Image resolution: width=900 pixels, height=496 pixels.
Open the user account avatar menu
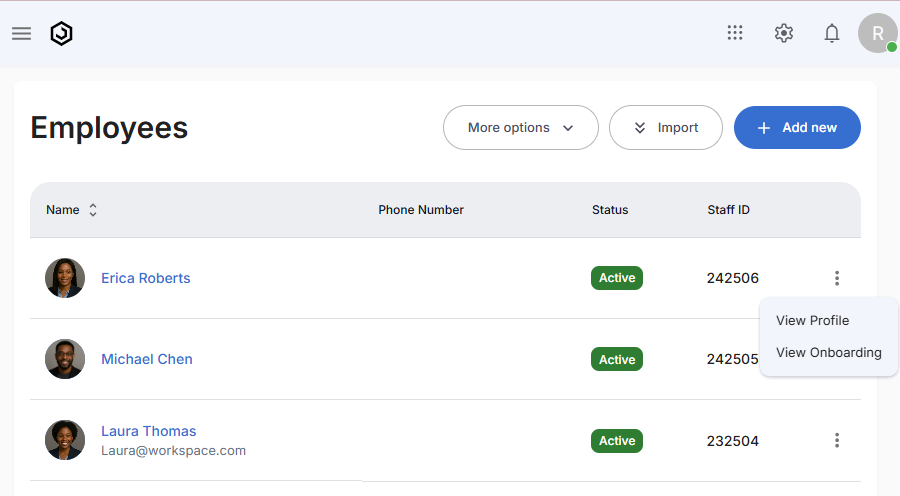(x=877, y=33)
